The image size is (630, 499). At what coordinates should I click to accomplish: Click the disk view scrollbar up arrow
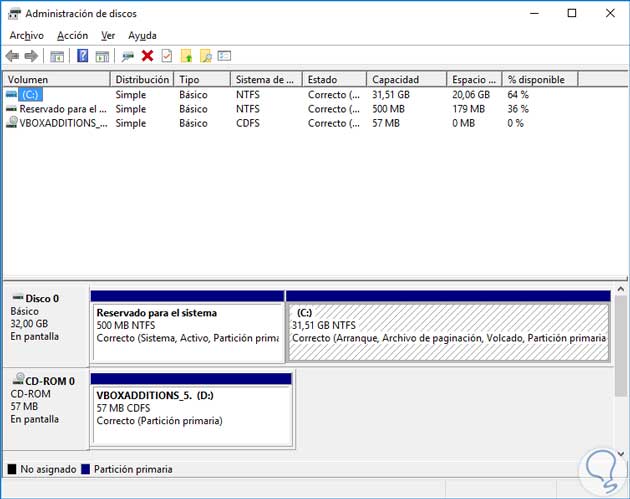(620, 289)
